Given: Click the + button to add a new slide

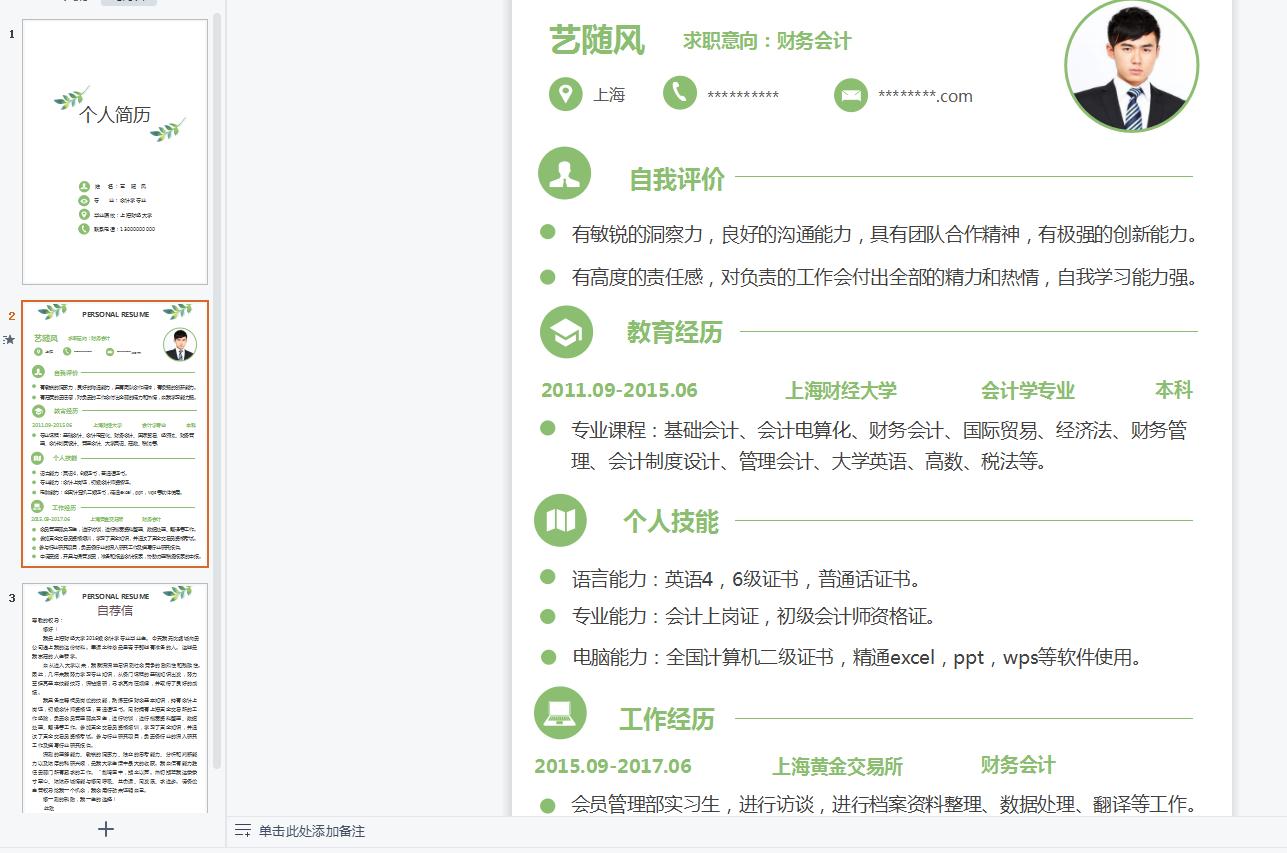Looking at the screenshot, I should 104,828.
